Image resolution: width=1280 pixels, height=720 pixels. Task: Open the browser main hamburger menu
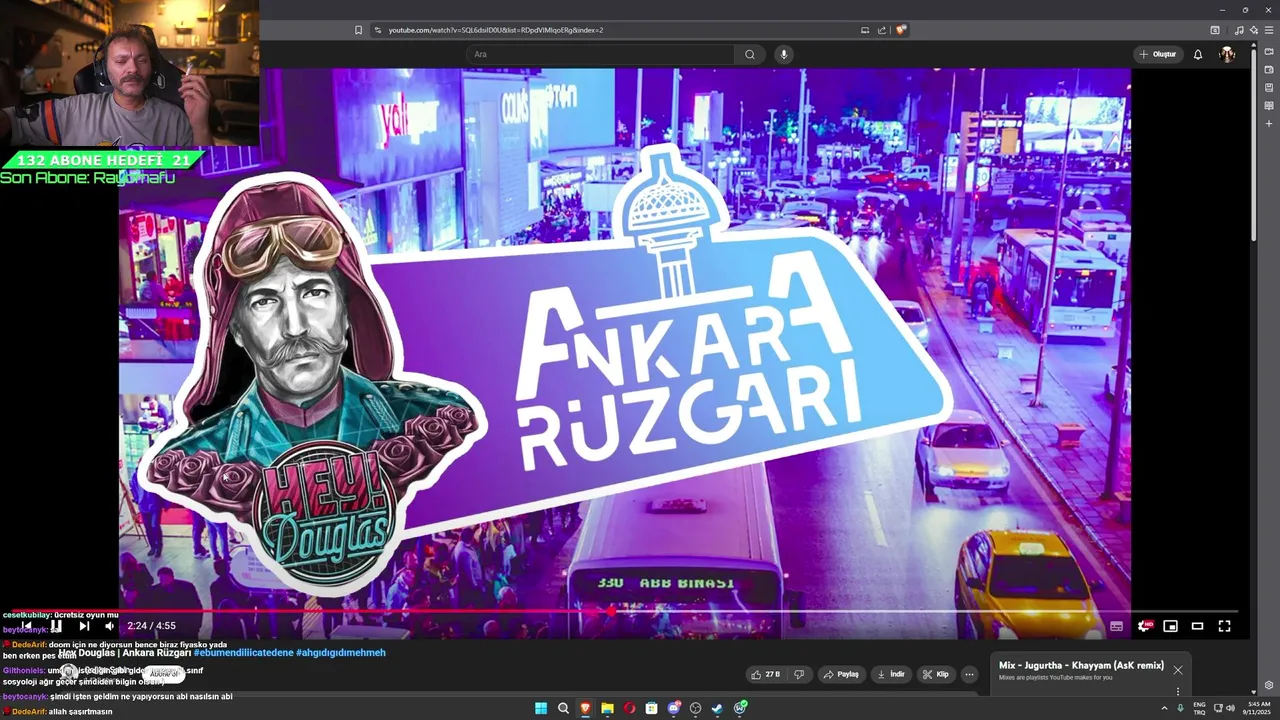(x=1269, y=30)
